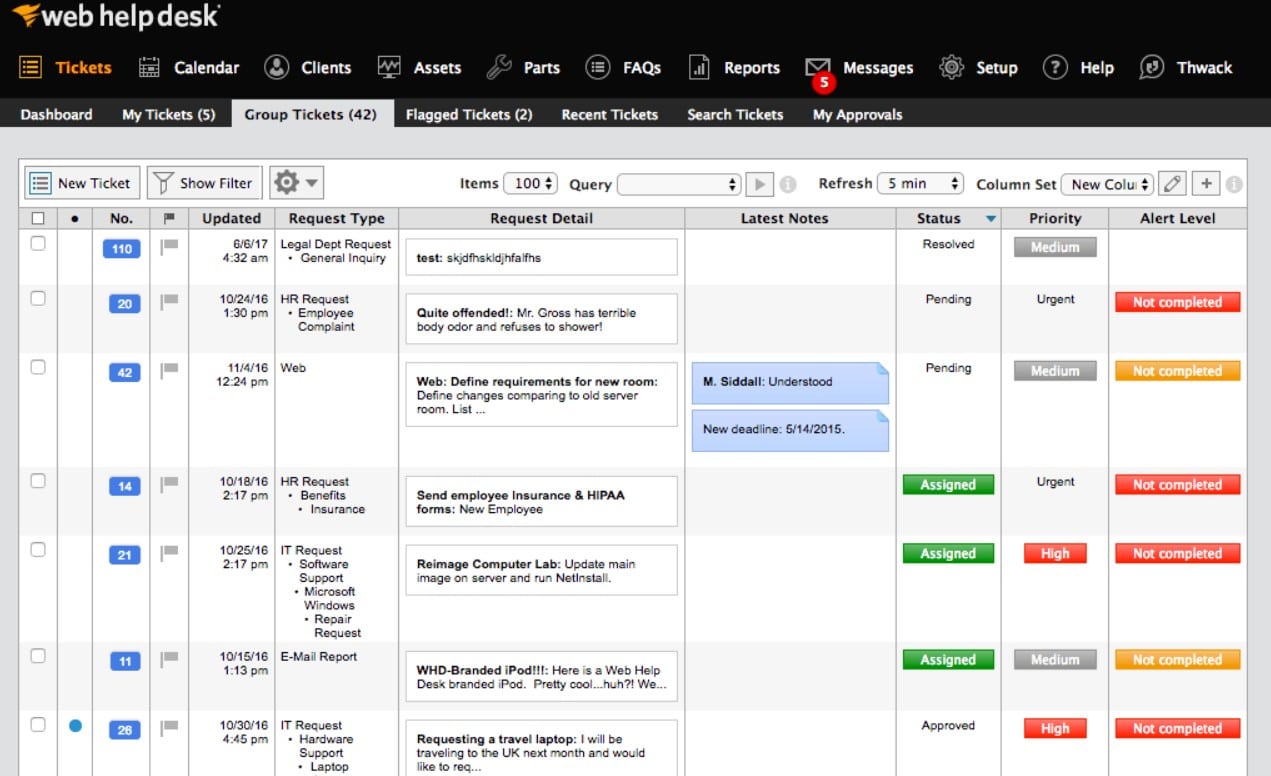Open ticket number 110
The height and width of the screenshot is (776, 1271).
click(x=122, y=249)
